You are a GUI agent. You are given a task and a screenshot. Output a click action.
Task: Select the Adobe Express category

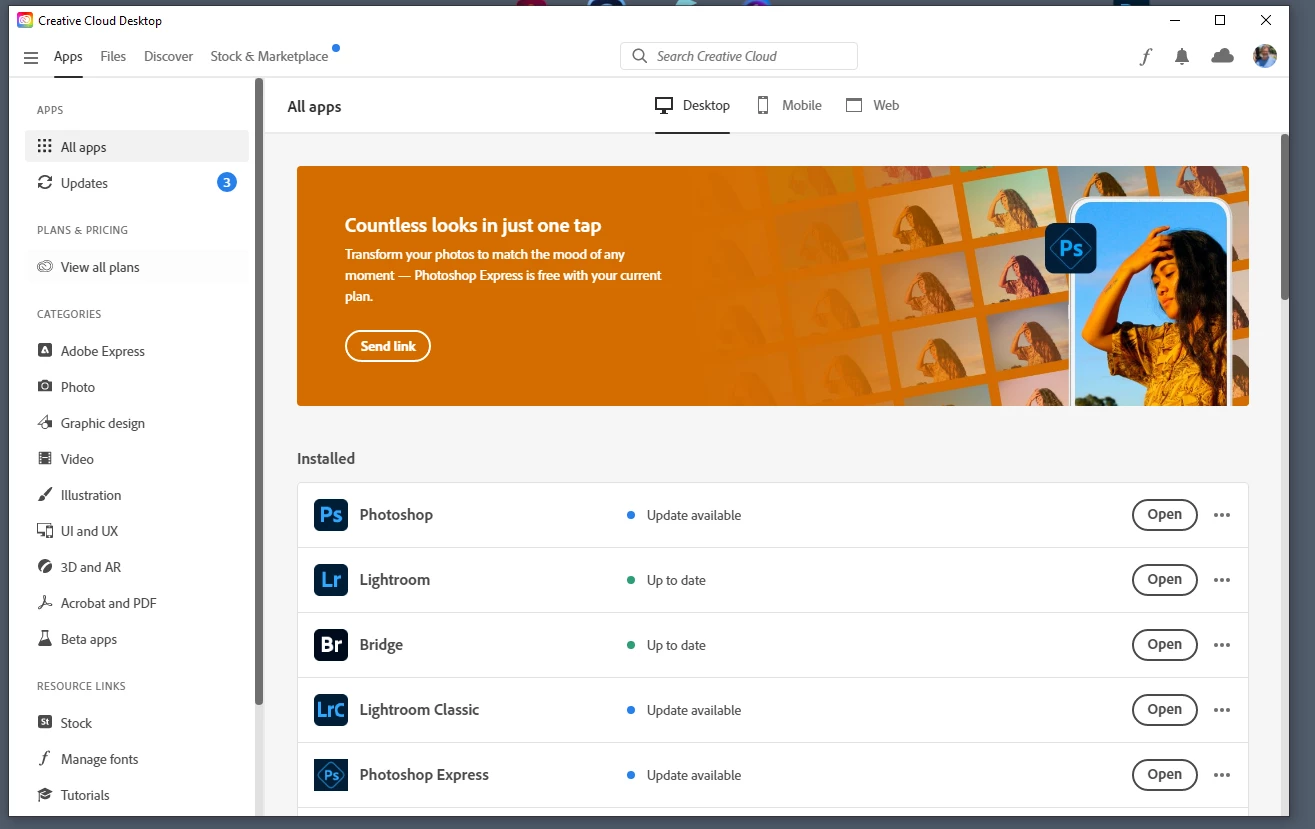(137, 350)
